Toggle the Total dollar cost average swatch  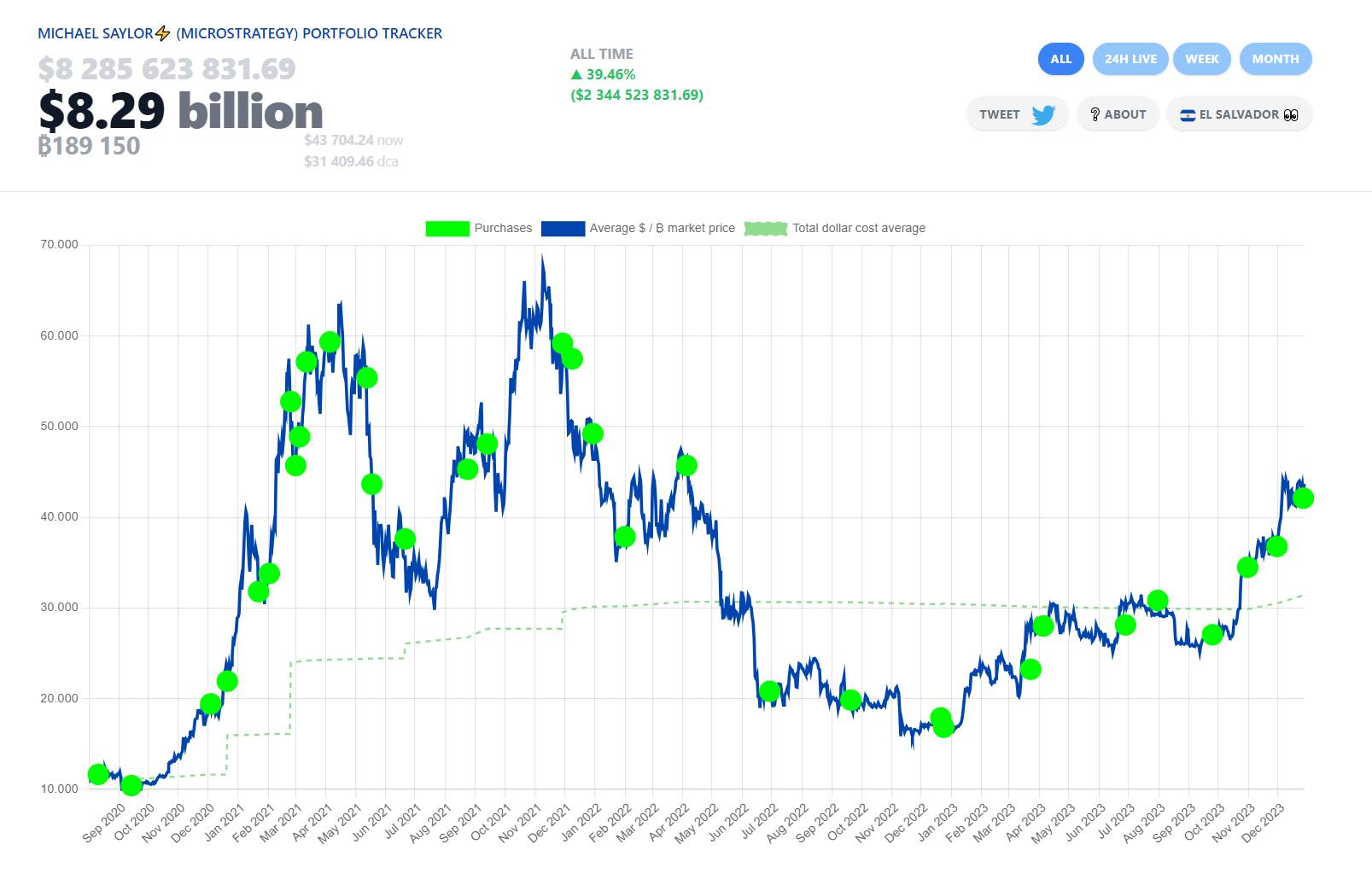766,229
